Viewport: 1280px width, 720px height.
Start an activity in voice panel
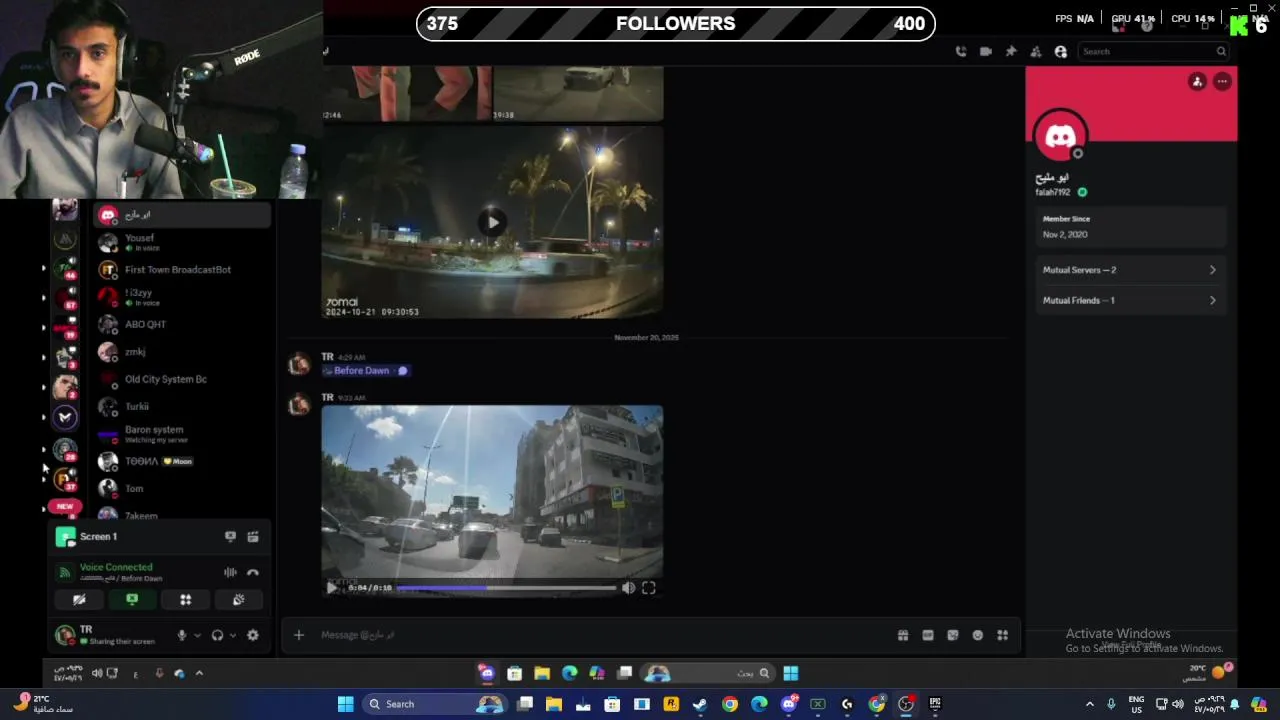pos(185,600)
